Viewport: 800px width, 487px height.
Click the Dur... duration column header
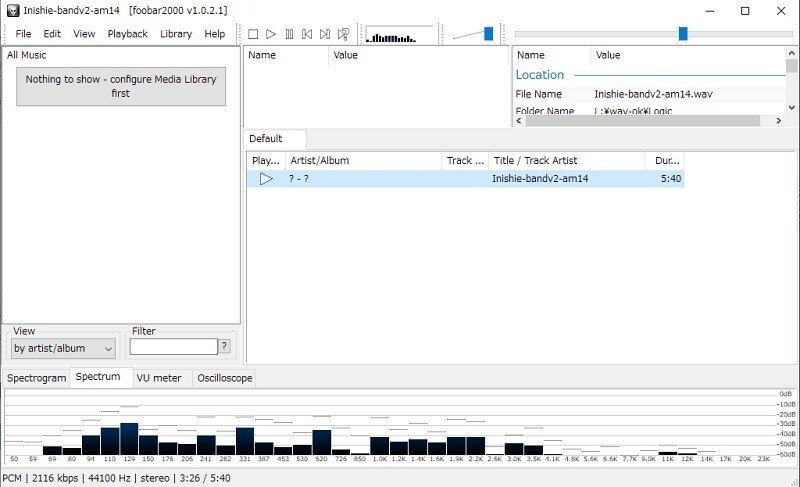point(665,161)
